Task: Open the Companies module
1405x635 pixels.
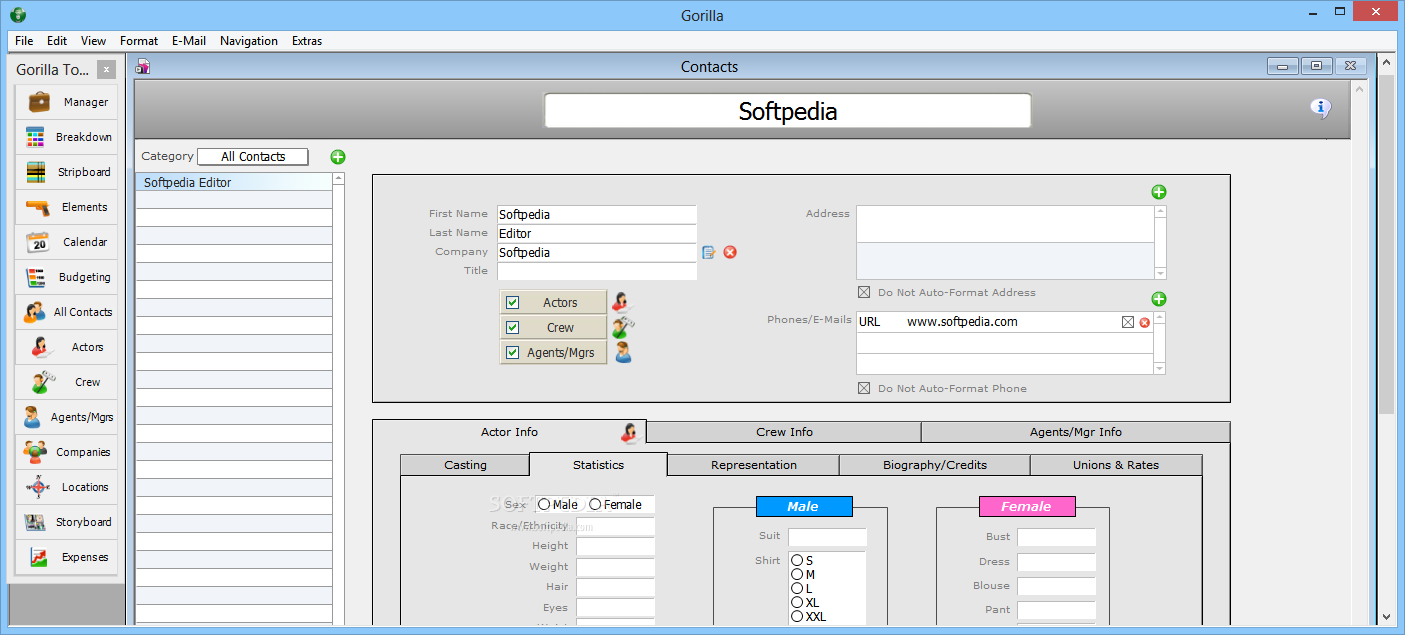Action: tap(67, 452)
